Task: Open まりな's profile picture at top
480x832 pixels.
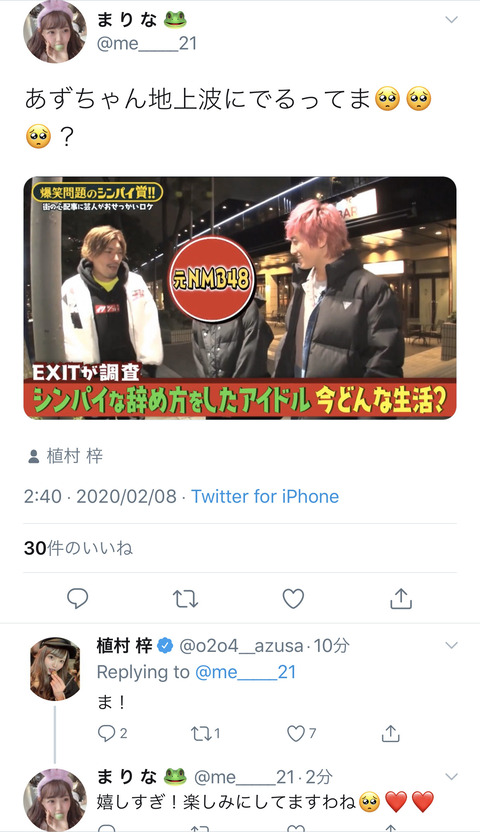Action: [55, 32]
